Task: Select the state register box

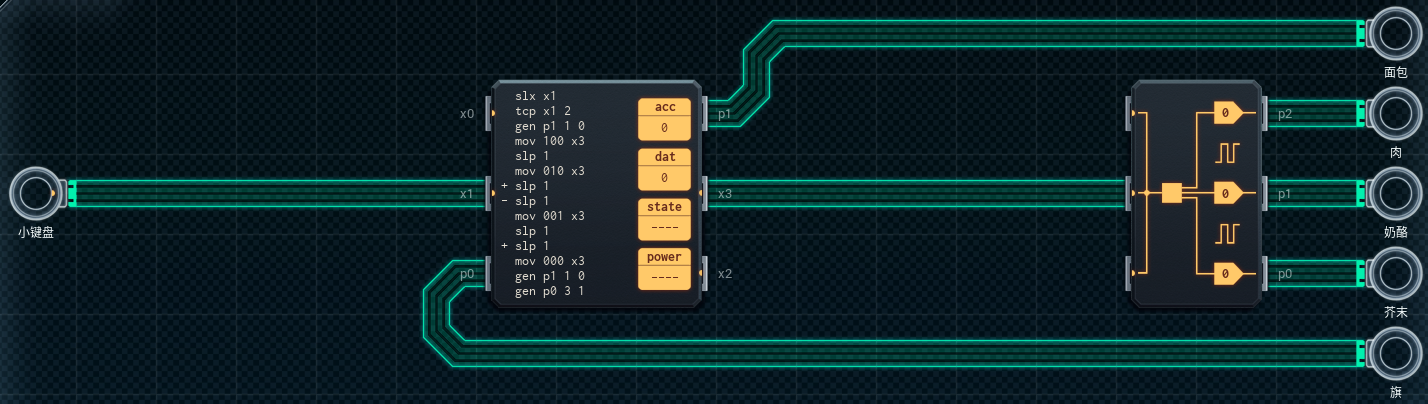Action: click(x=664, y=217)
